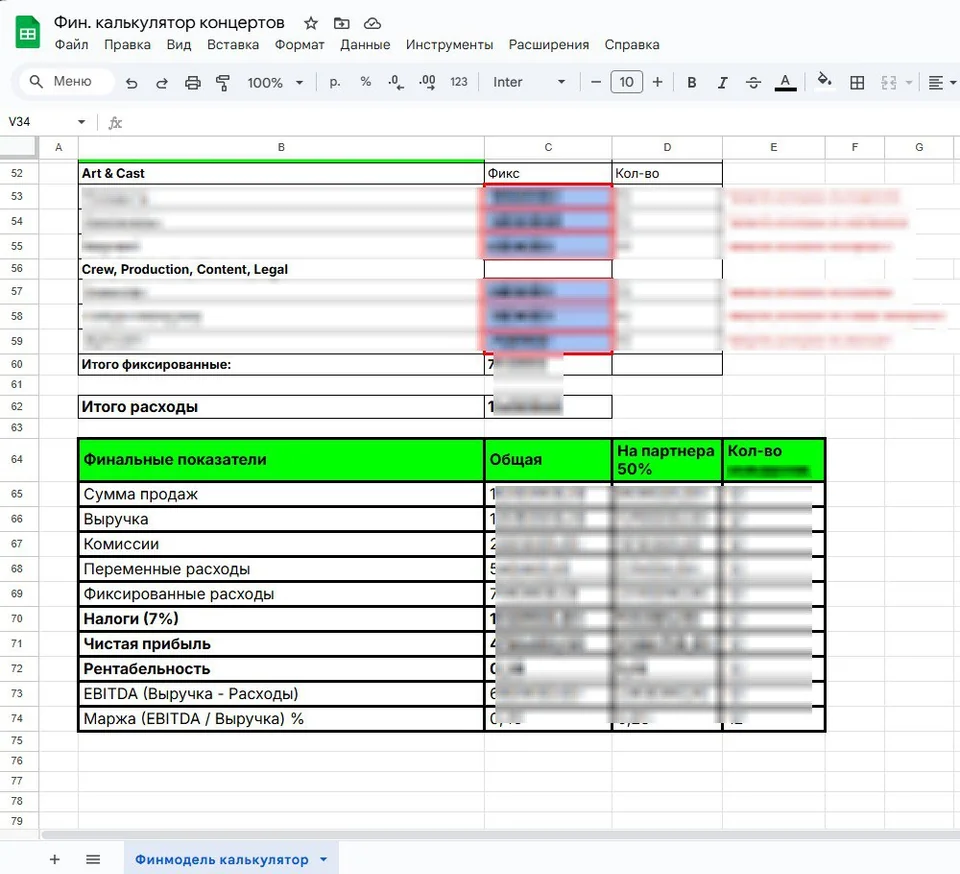Open the zoom 100% dropdown
The image size is (960, 874).
click(275, 83)
